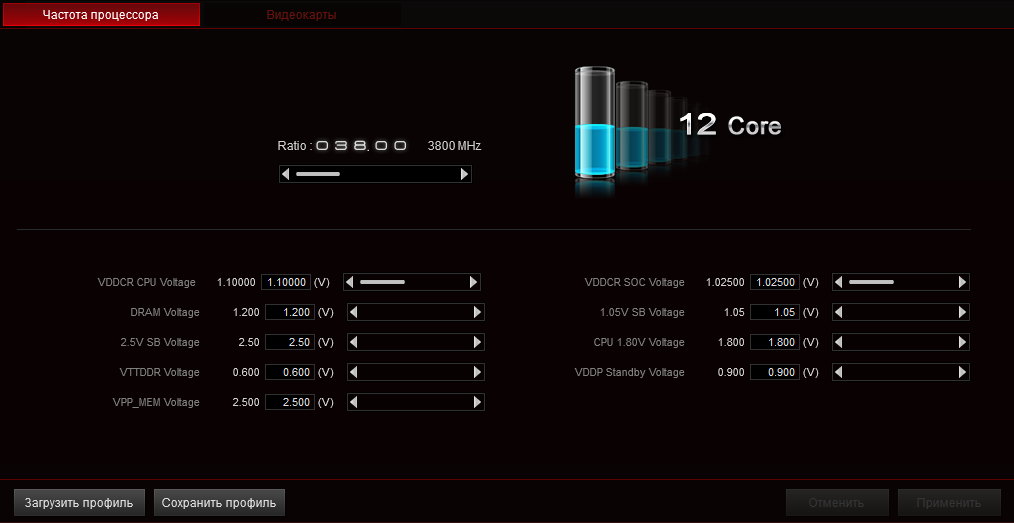Click the Загрузить профиль button
Viewport: 1014px width, 523px height.
[79, 502]
